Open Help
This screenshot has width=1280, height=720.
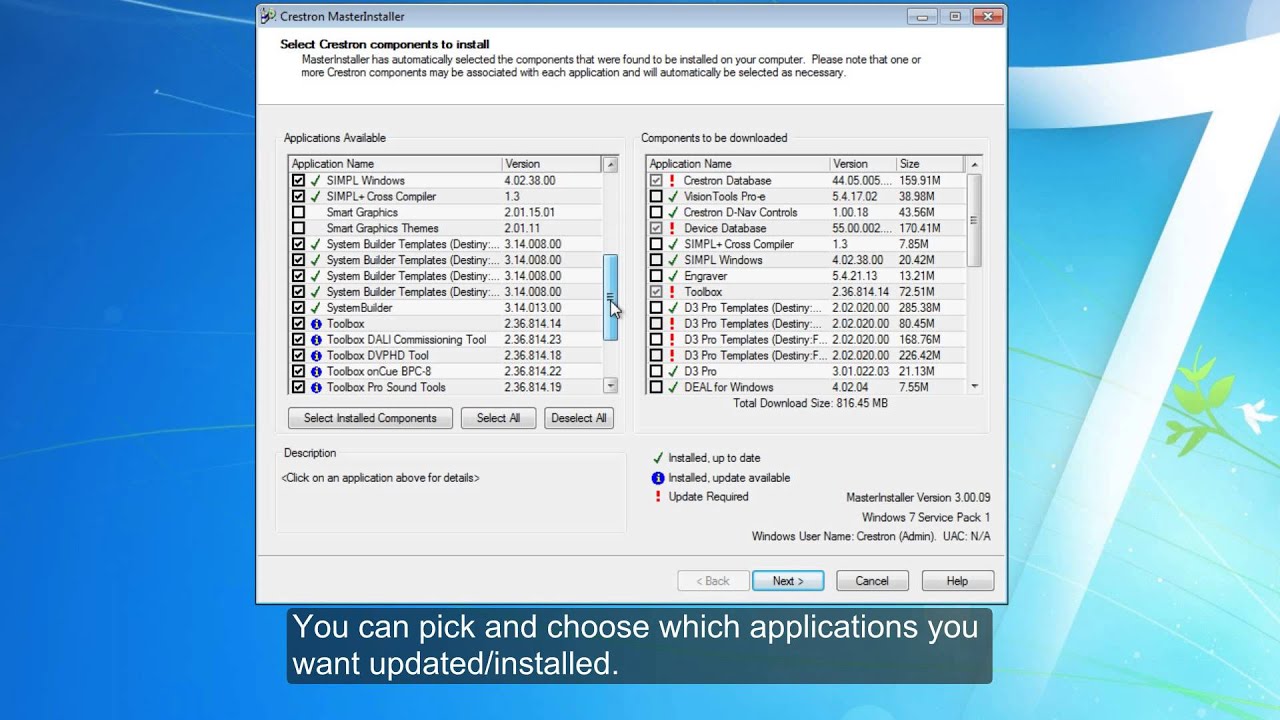(x=957, y=581)
